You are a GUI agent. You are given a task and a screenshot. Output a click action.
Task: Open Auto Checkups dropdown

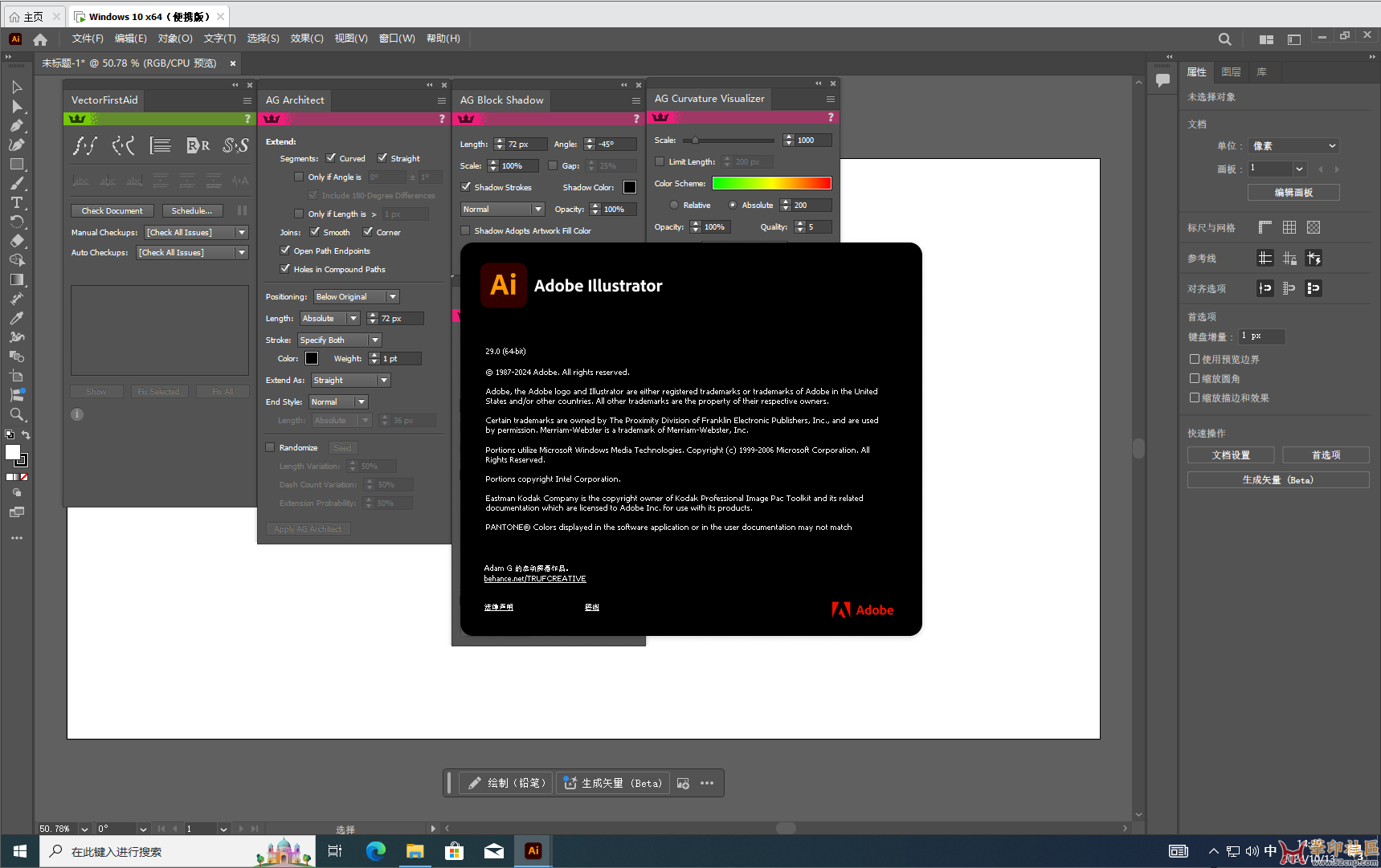point(193,252)
